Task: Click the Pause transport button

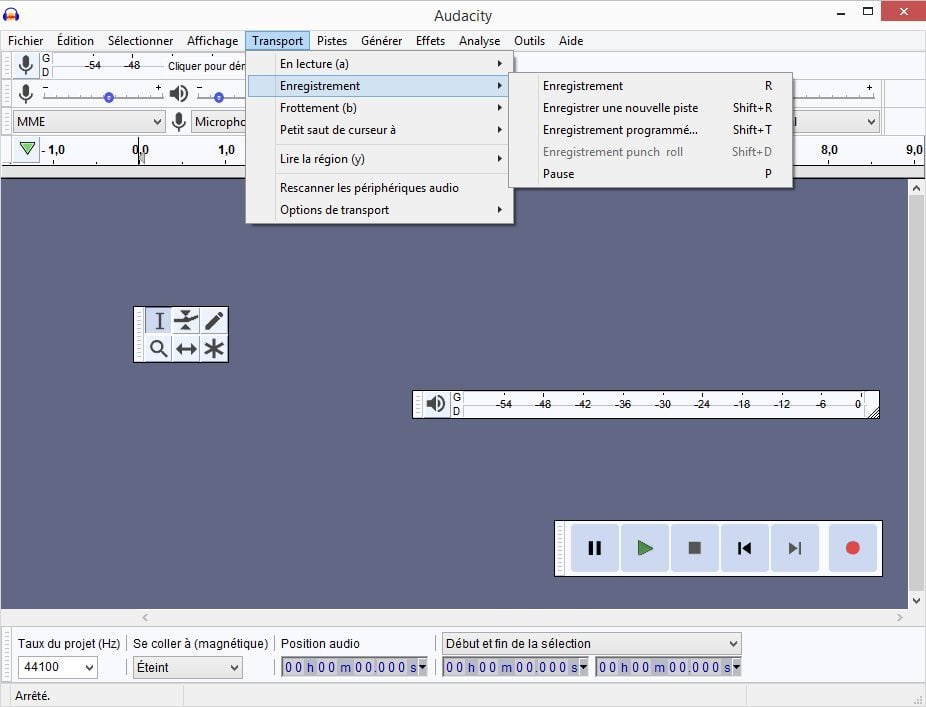Action: pos(595,548)
